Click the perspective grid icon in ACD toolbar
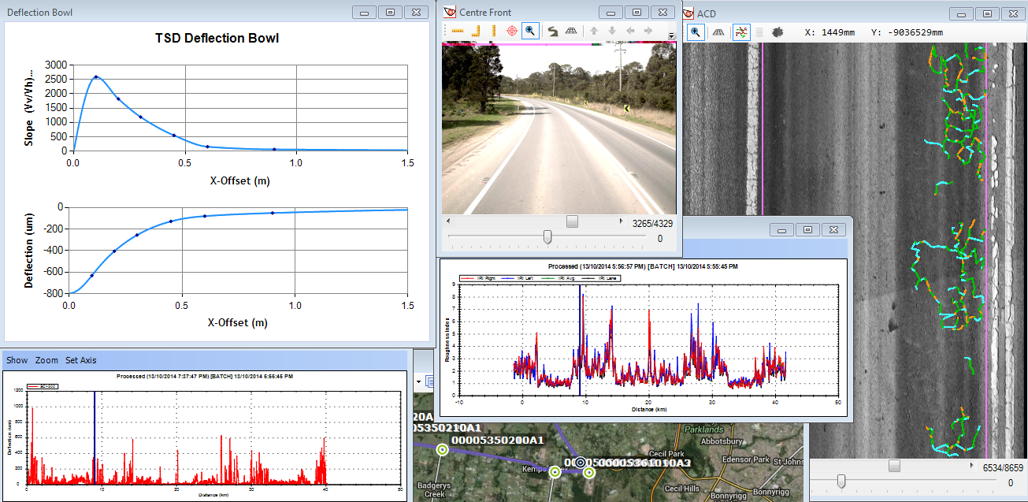This screenshot has height=502, width=1028. click(x=717, y=32)
